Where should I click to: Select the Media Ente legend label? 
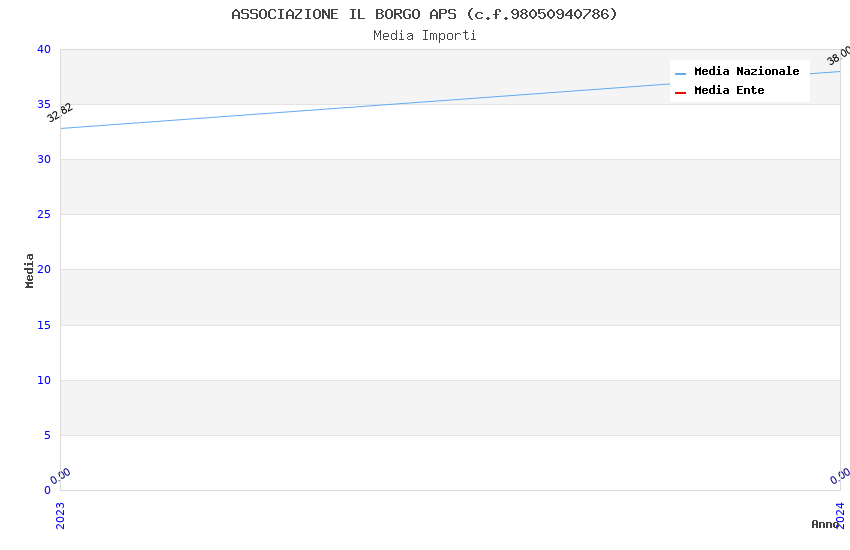[x=729, y=90]
